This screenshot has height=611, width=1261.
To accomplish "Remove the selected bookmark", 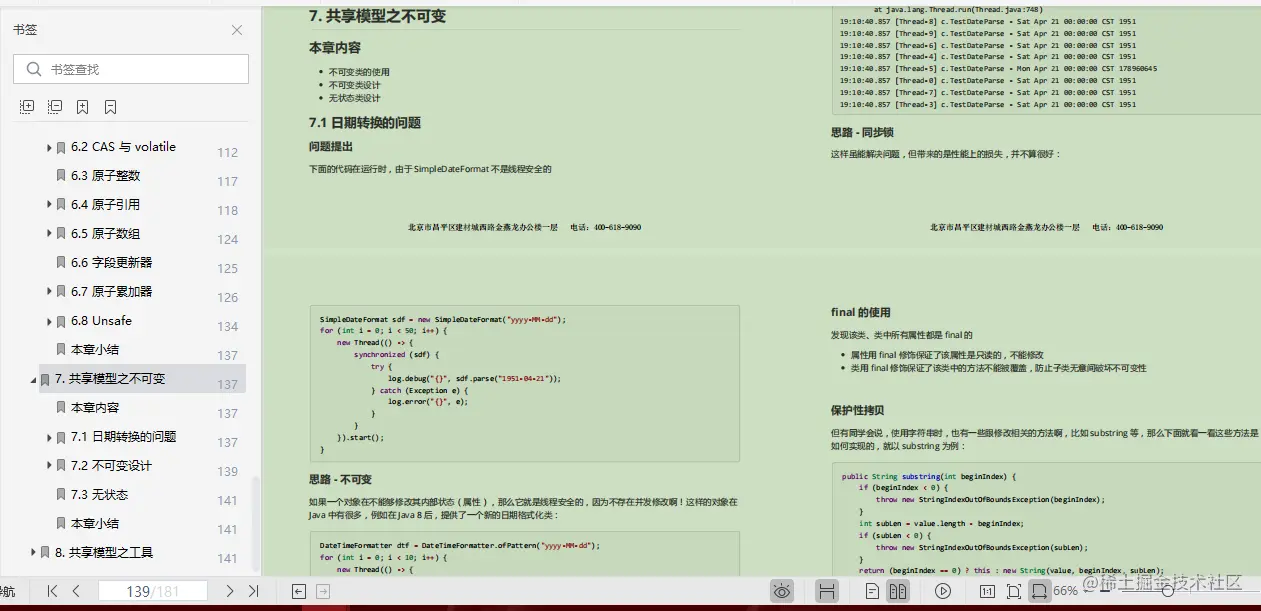I will pos(111,106).
